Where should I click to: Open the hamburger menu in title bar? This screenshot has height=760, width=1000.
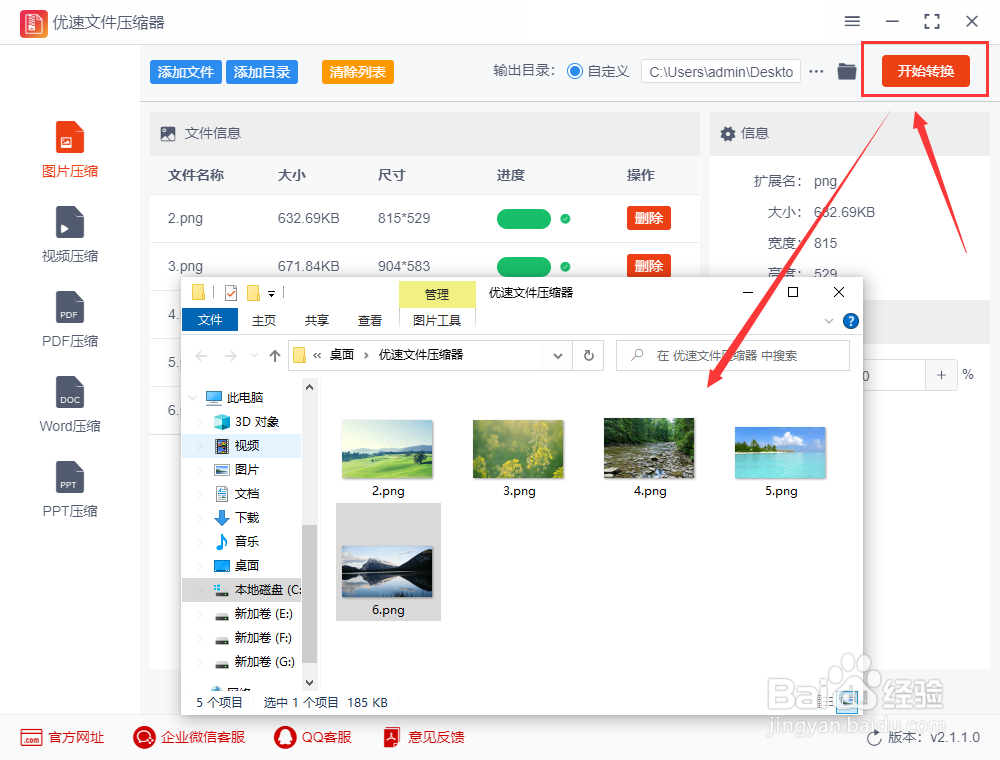pos(852,22)
